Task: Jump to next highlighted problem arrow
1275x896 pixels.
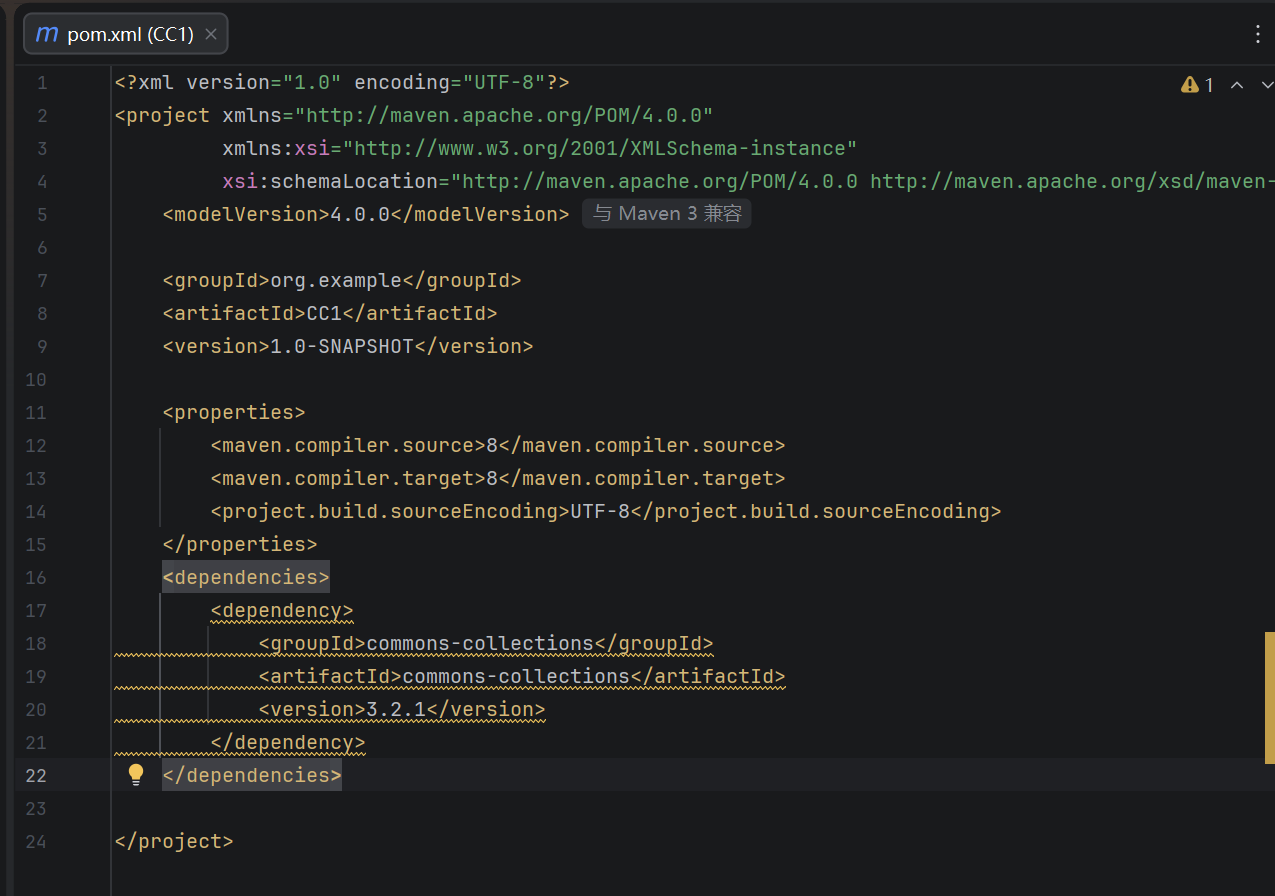Action: click(x=1265, y=85)
